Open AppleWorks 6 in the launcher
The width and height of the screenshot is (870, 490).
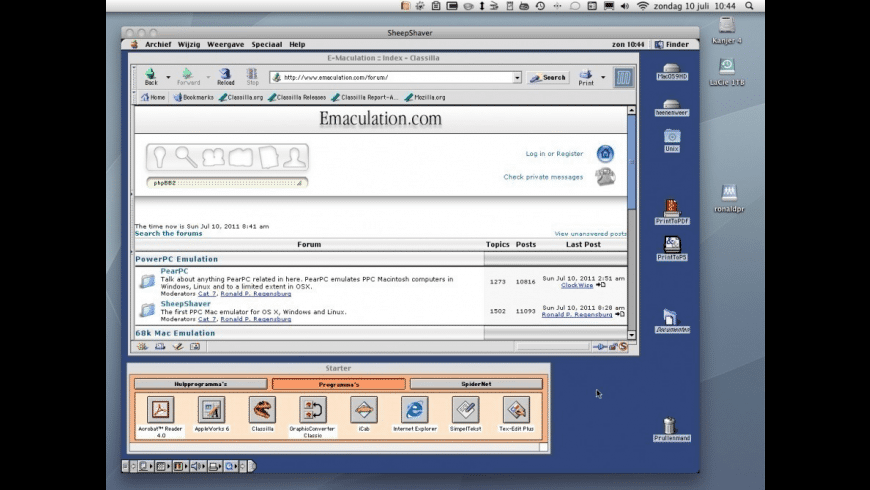[211, 409]
